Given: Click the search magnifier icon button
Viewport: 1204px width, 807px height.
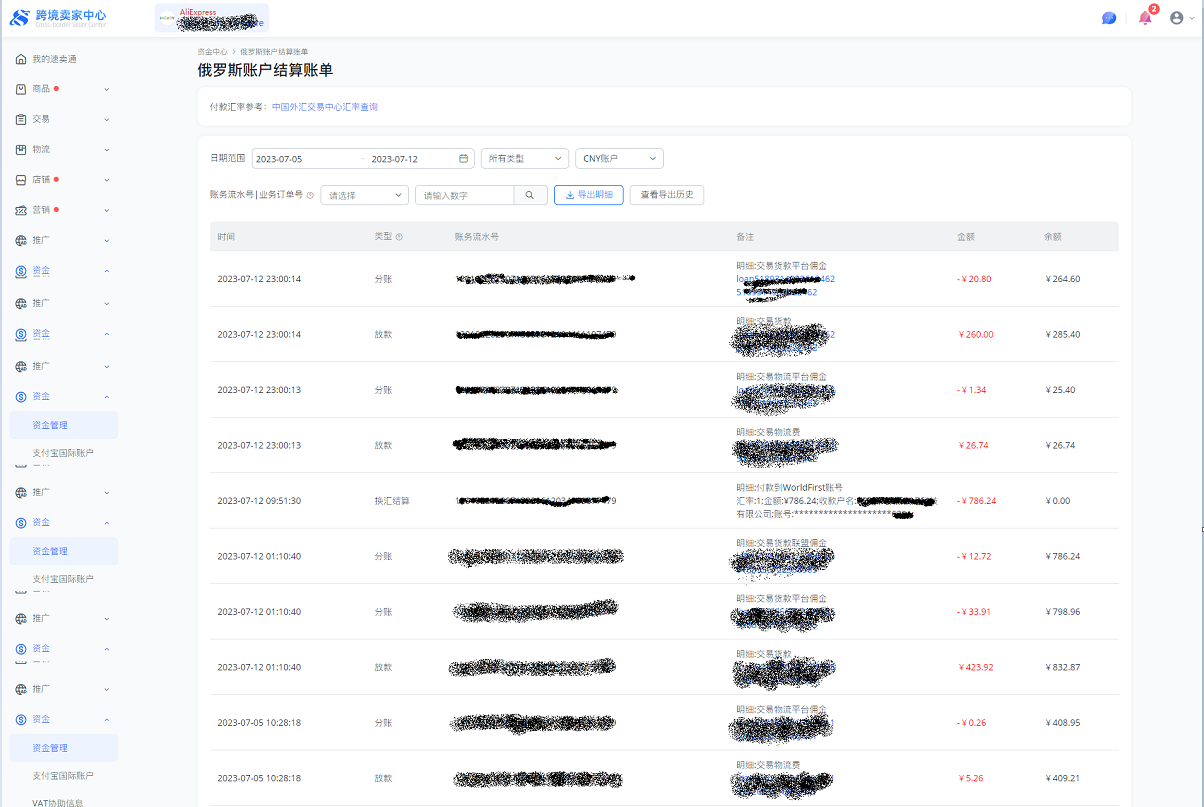Looking at the screenshot, I should (530, 196).
